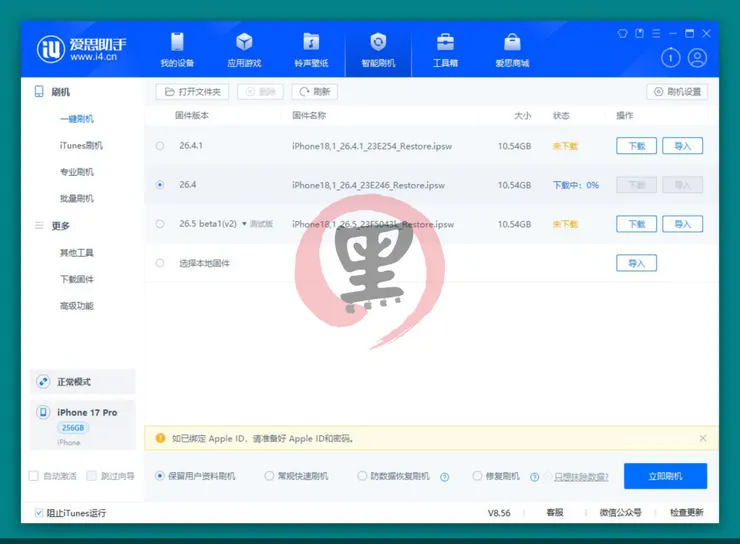Viewport: 740px width, 544px height.
Task: Click 固件版本 column header
Action: [x=192, y=115]
